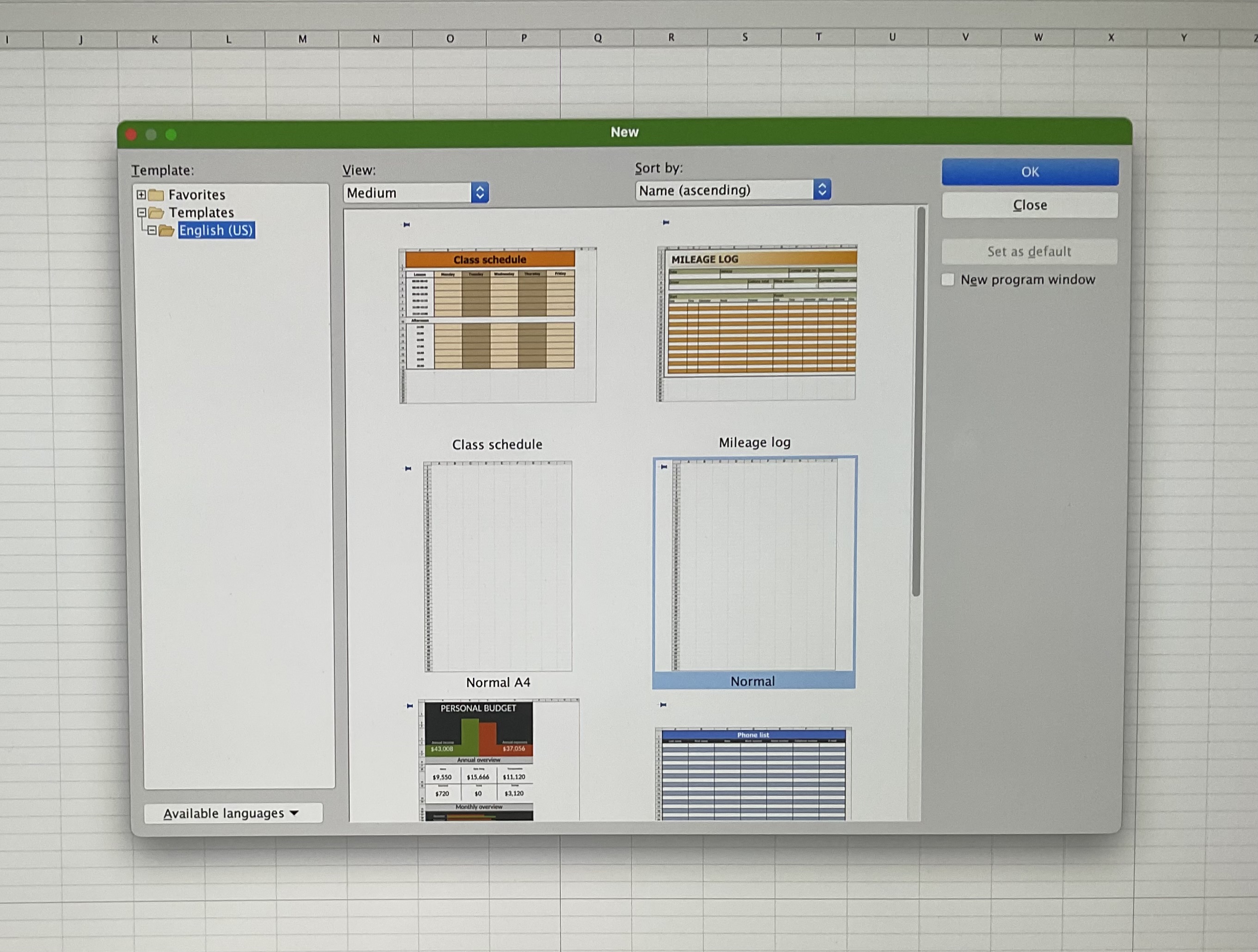Viewport: 1258px width, 952px height.
Task: Enable the New program window checkbox
Action: 948,280
